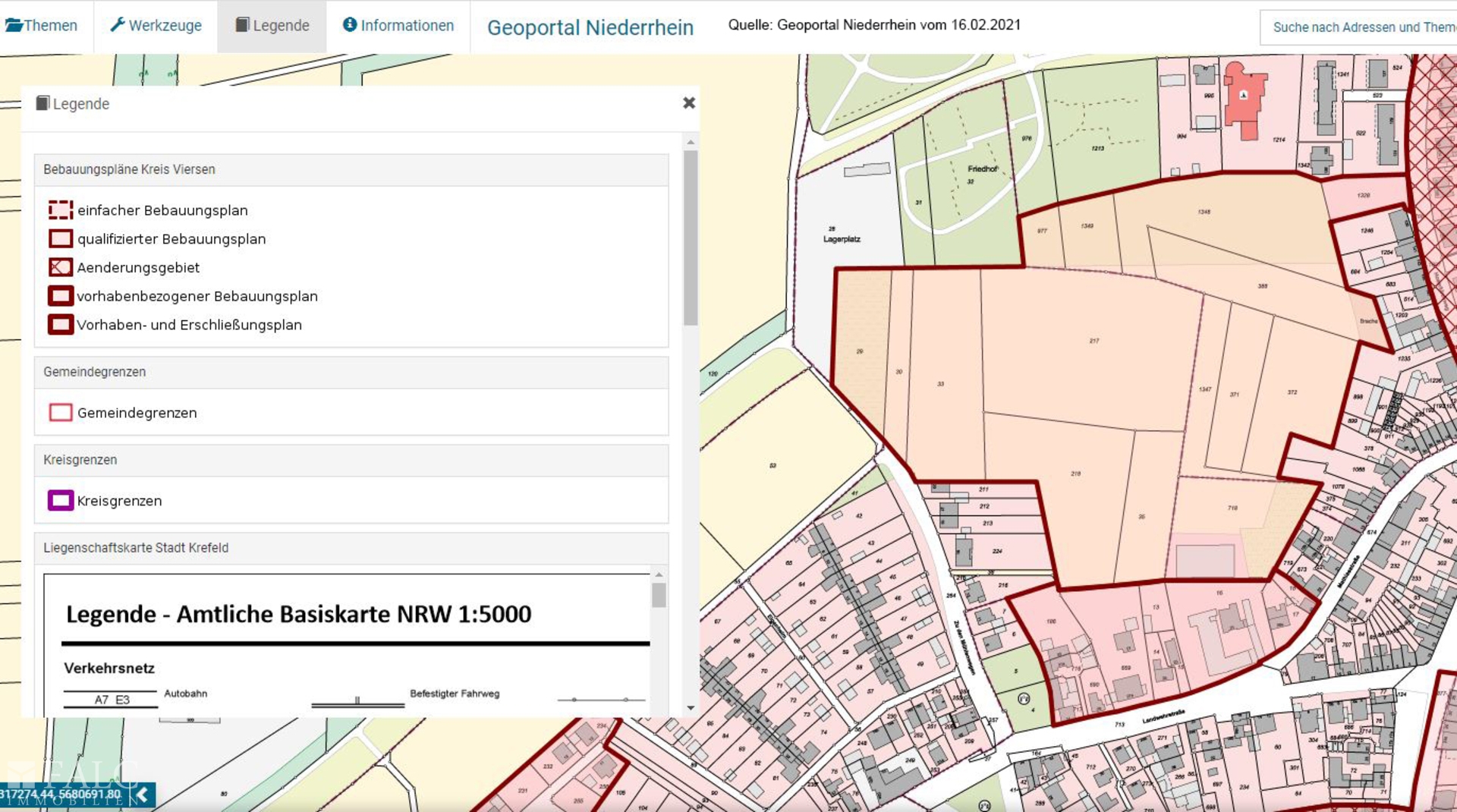Open the Themen menu

[x=42, y=26]
